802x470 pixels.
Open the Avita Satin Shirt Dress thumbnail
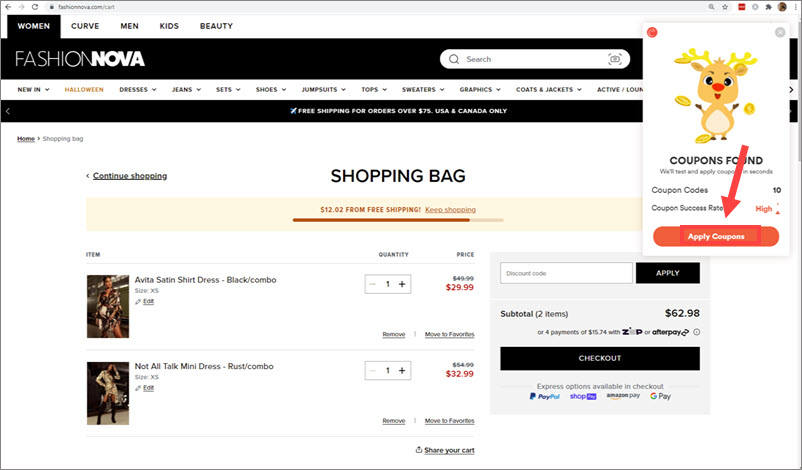tap(108, 306)
